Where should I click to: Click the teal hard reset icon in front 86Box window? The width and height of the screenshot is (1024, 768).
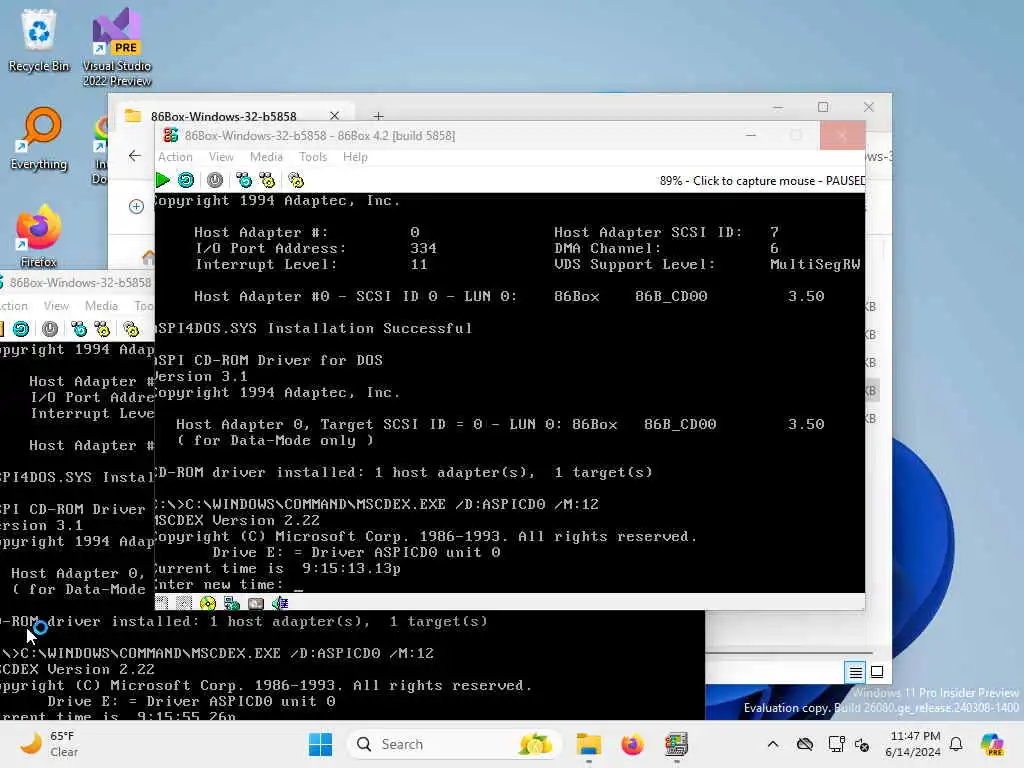click(x=186, y=180)
